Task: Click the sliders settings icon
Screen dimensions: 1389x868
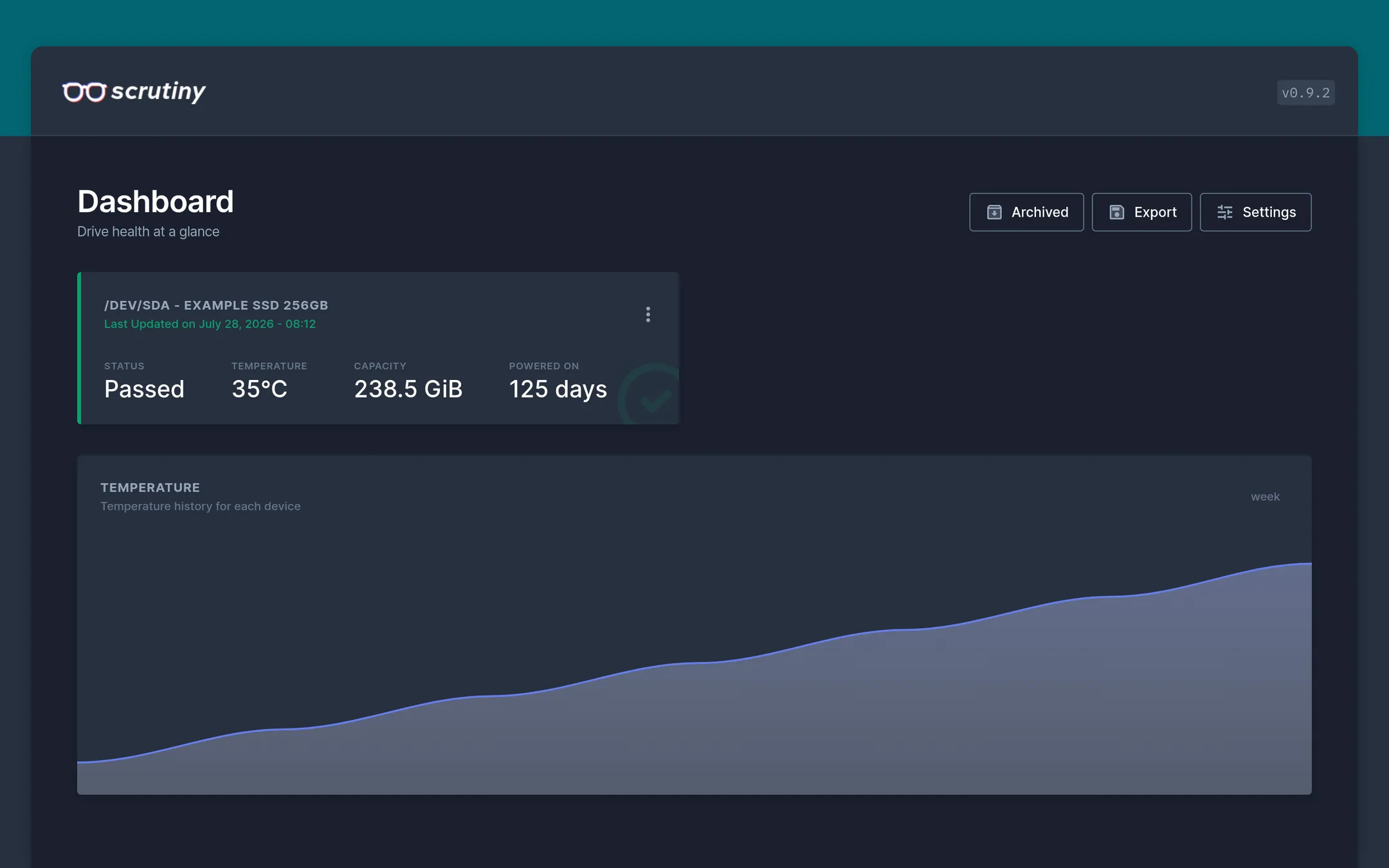Action: click(x=1225, y=212)
